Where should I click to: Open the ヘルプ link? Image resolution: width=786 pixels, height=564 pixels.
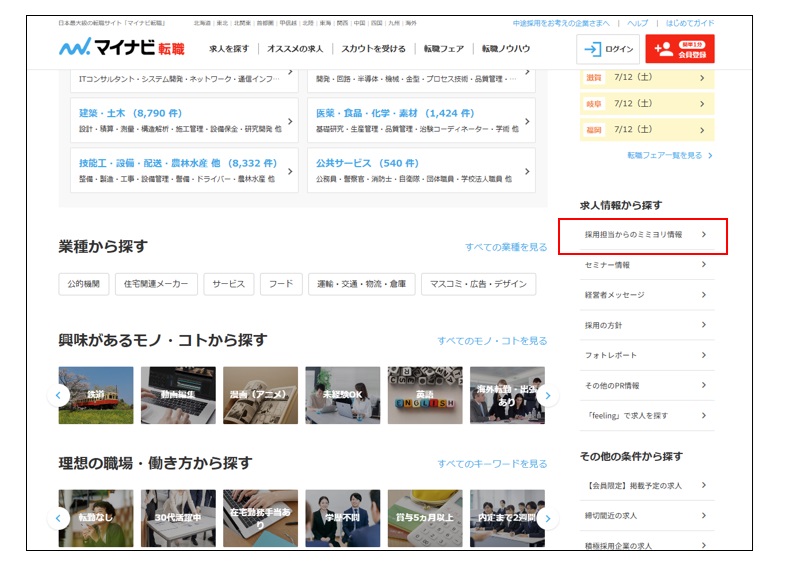[x=638, y=23]
